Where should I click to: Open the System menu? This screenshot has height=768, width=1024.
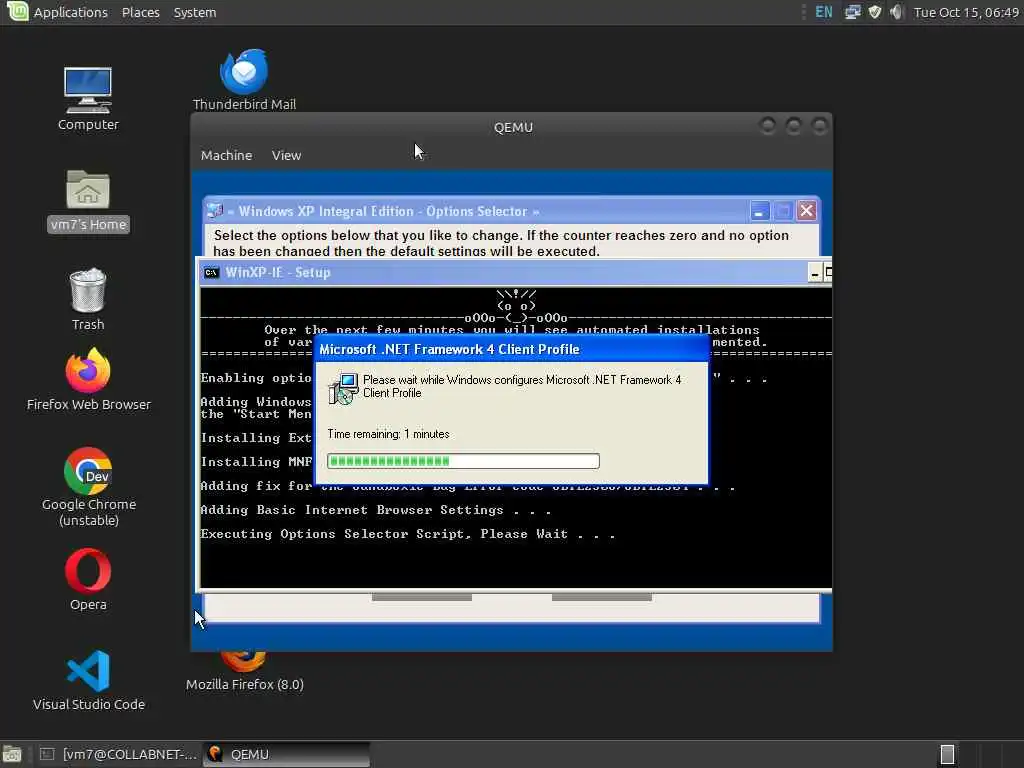[x=195, y=12]
